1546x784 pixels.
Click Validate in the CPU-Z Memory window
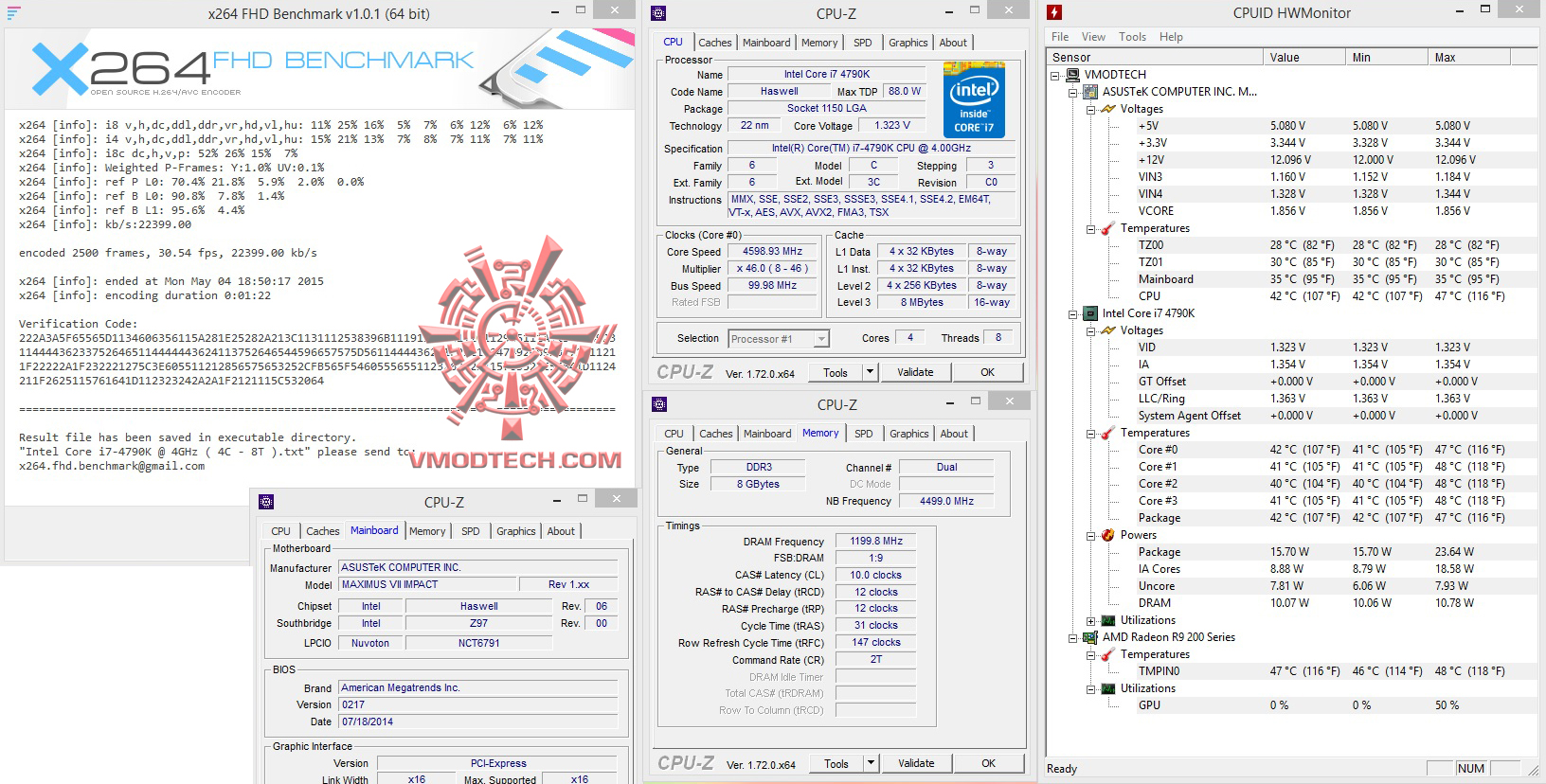[916, 763]
